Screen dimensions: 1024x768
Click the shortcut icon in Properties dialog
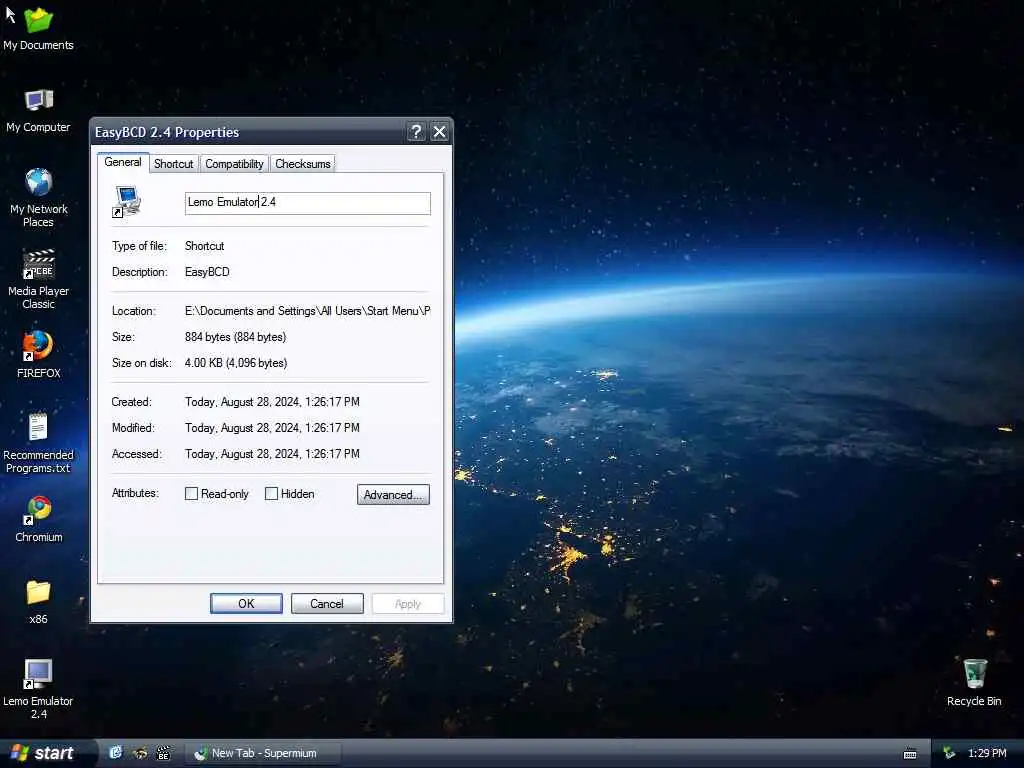pos(127,201)
